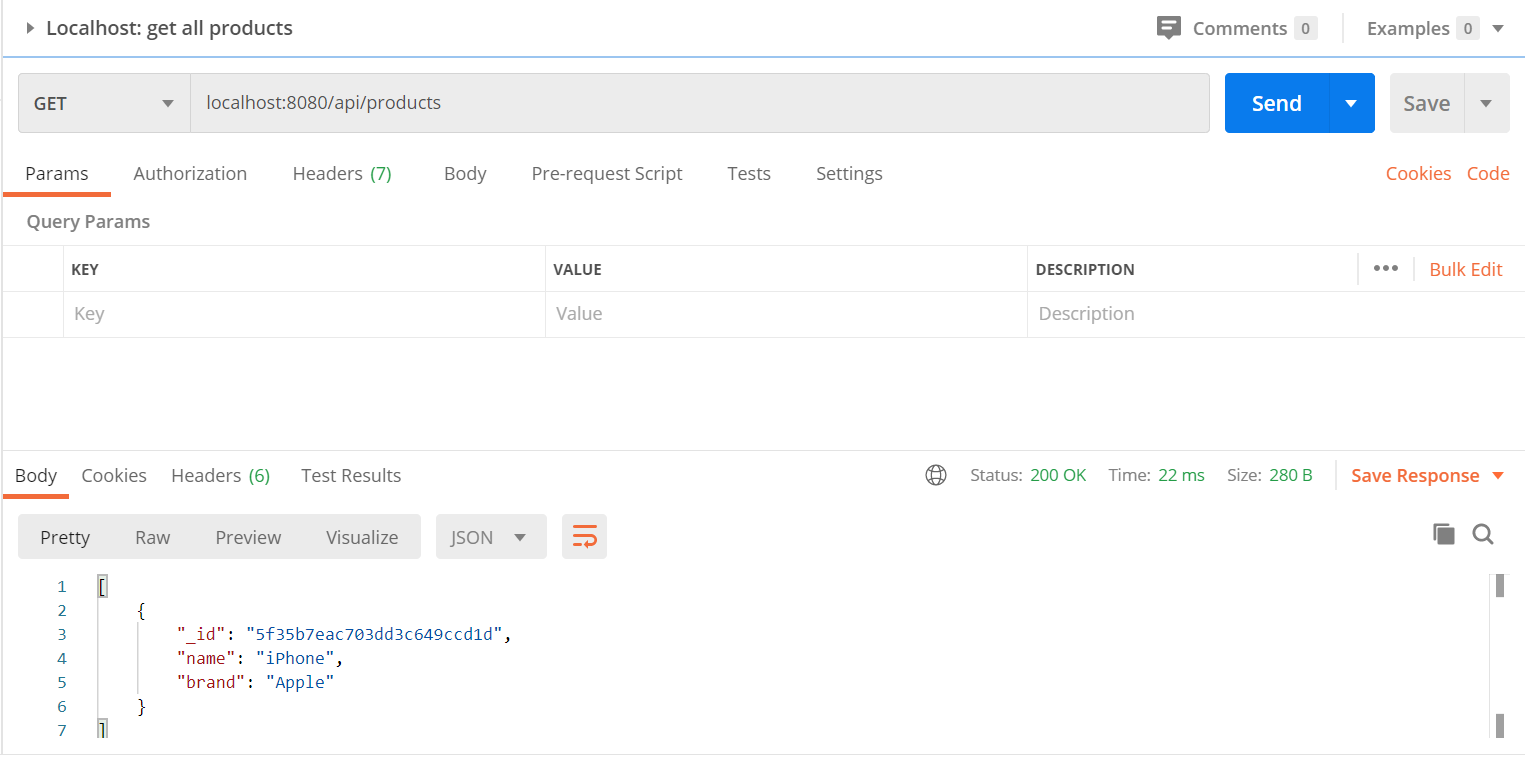Open the Send button dropdown arrow
Image resolution: width=1525 pixels, height=759 pixels.
1352,103
